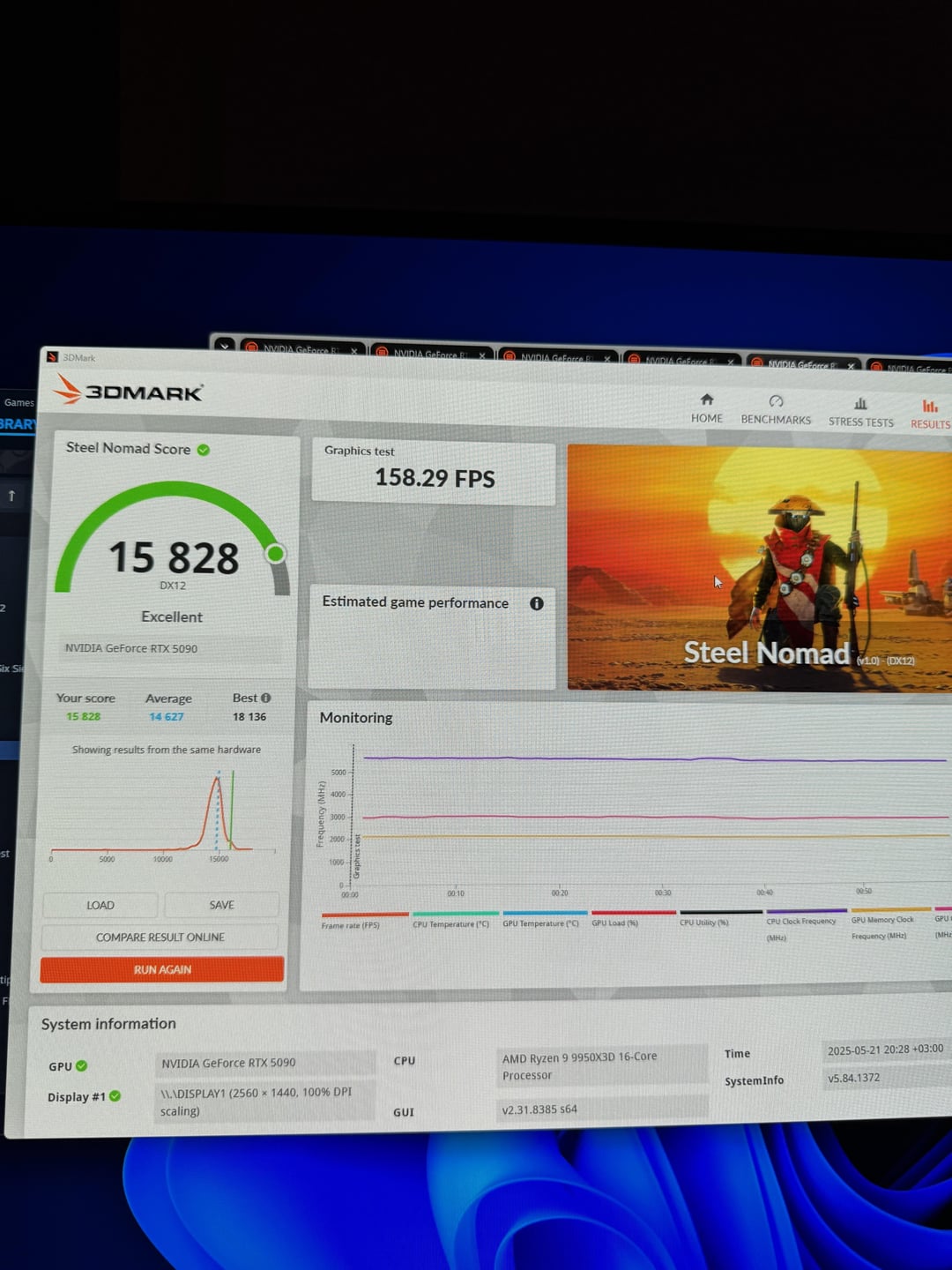Click COMPARE RESULT ONLINE button
This screenshot has width=952, height=1270.
pyautogui.click(x=160, y=937)
